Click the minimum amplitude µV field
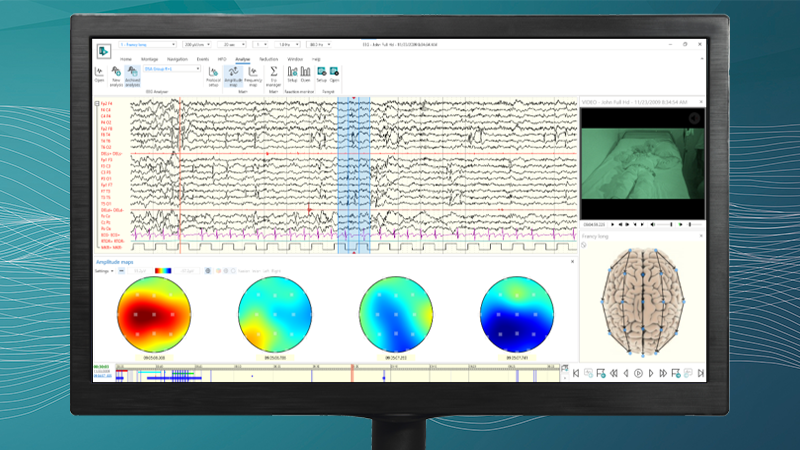The height and width of the screenshot is (450, 800). [188, 271]
